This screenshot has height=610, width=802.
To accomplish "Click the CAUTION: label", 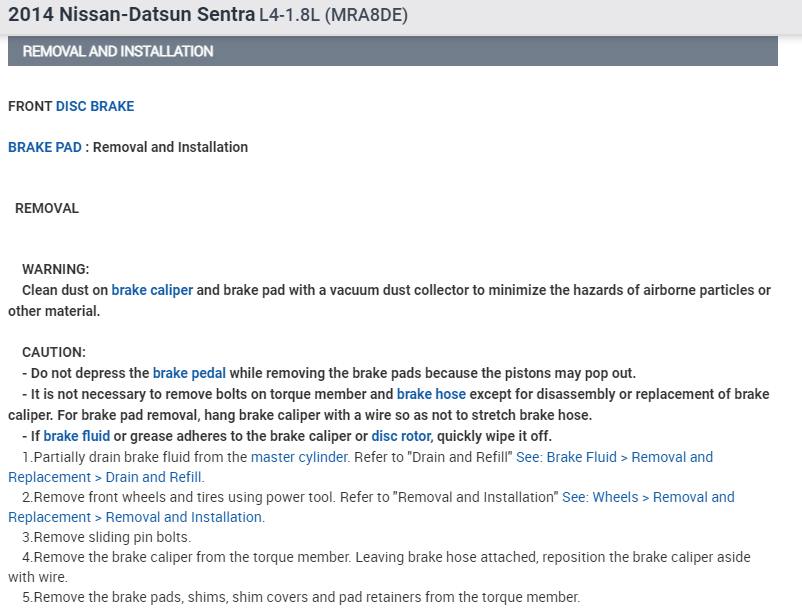I will pos(54,353).
